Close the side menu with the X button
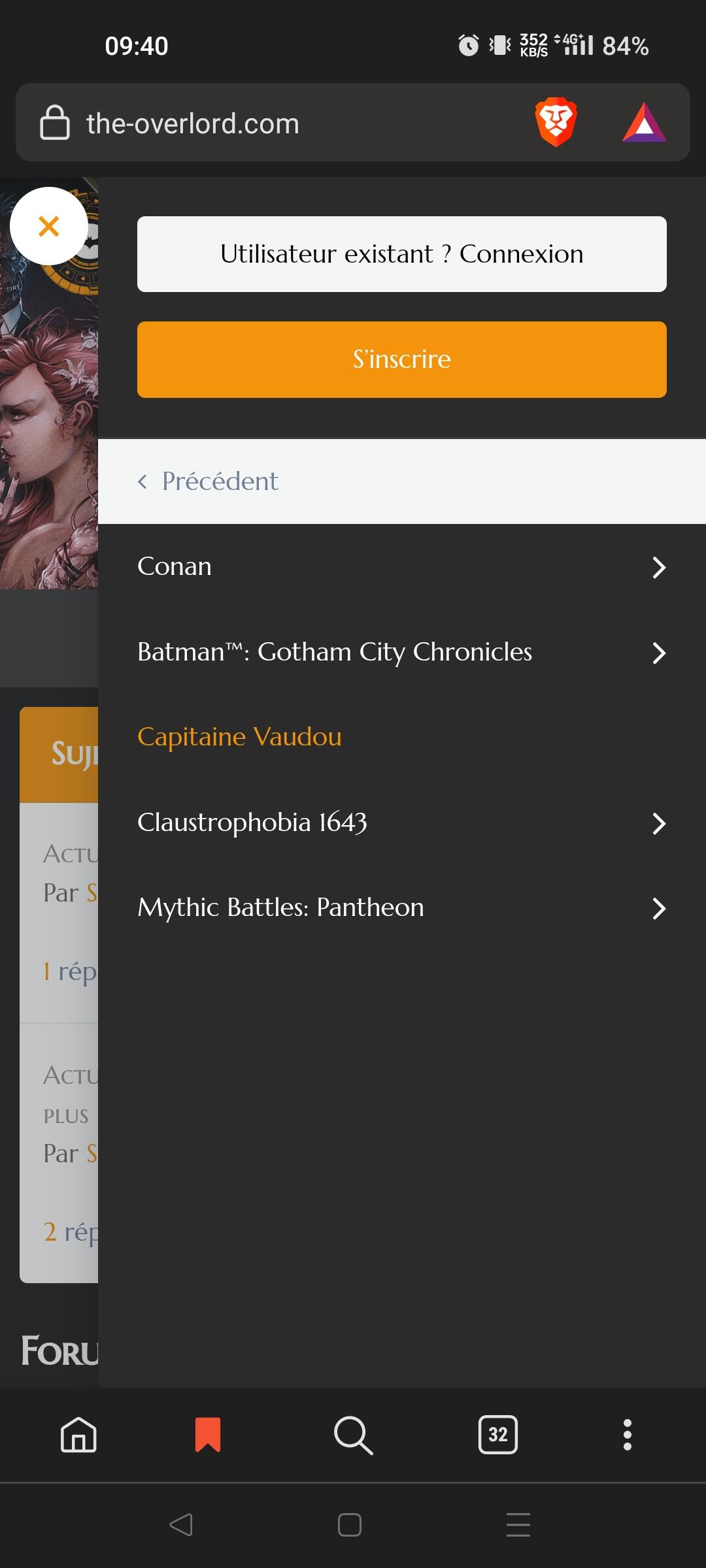This screenshot has width=706, height=1568. [49, 226]
